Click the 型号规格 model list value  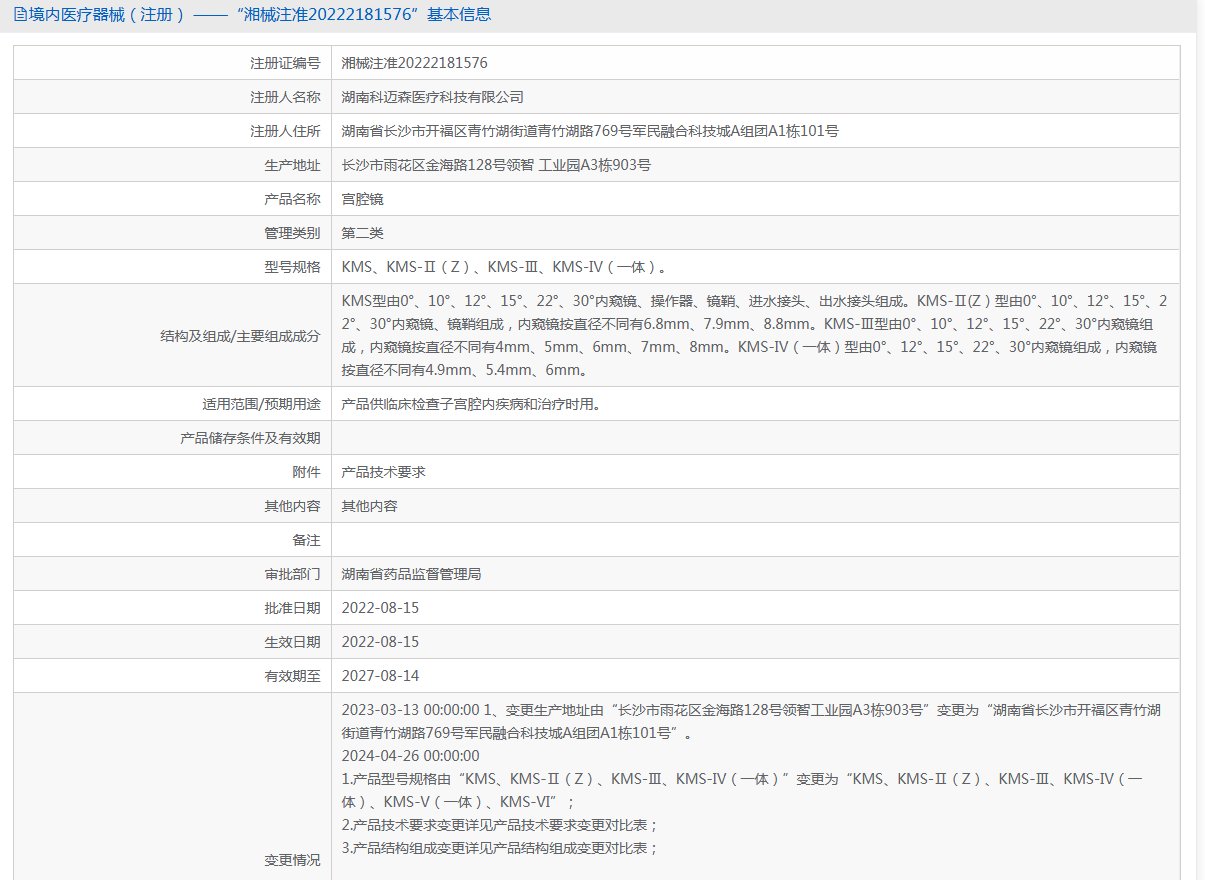(x=504, y=267)
